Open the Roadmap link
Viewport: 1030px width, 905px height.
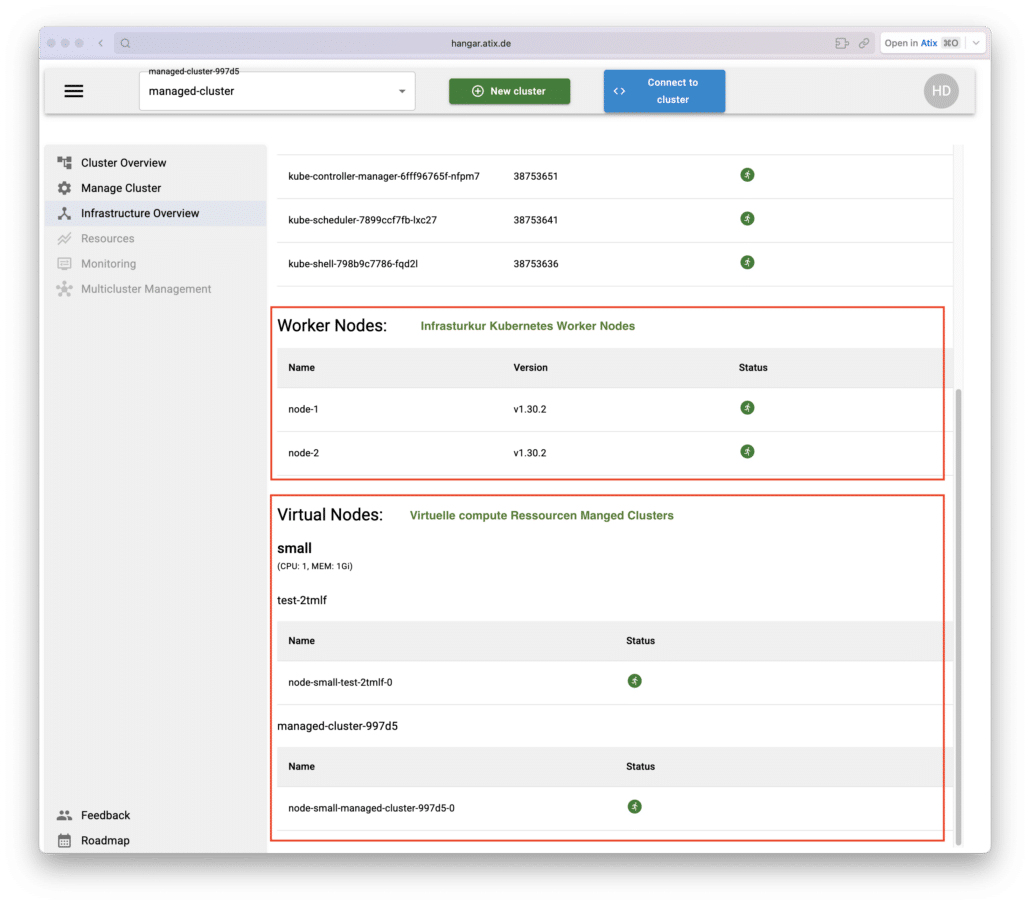click(x=105, y=841)
